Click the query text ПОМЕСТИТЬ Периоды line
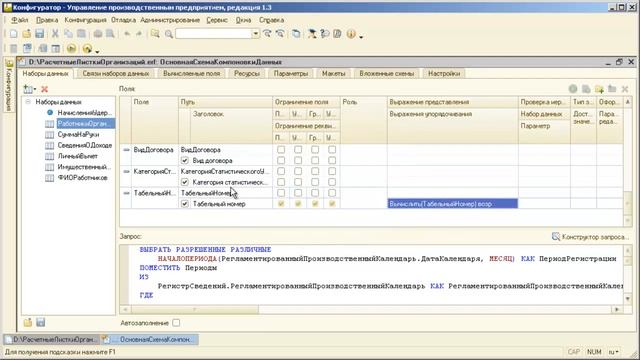The height and width of the screenshot is (360, 640). pos(178,268)
